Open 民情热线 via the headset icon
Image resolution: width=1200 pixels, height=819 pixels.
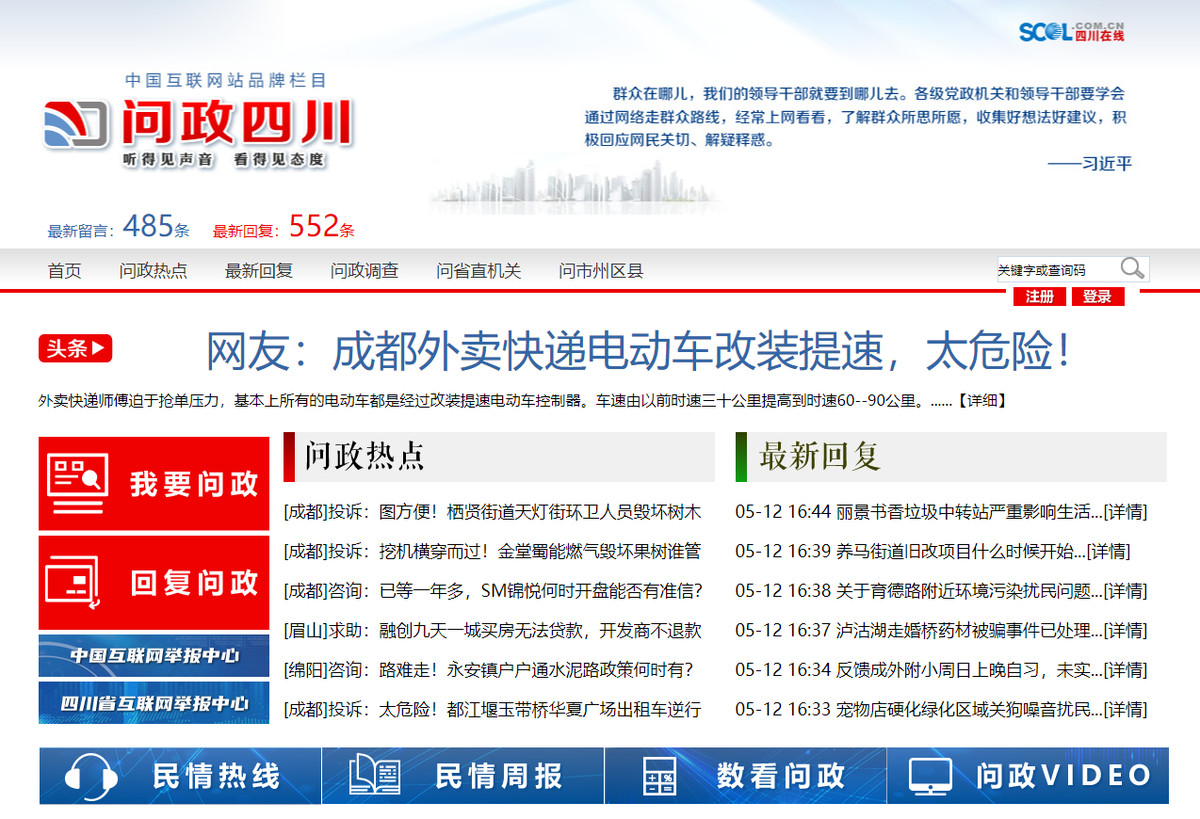click(x=91, y=776)
